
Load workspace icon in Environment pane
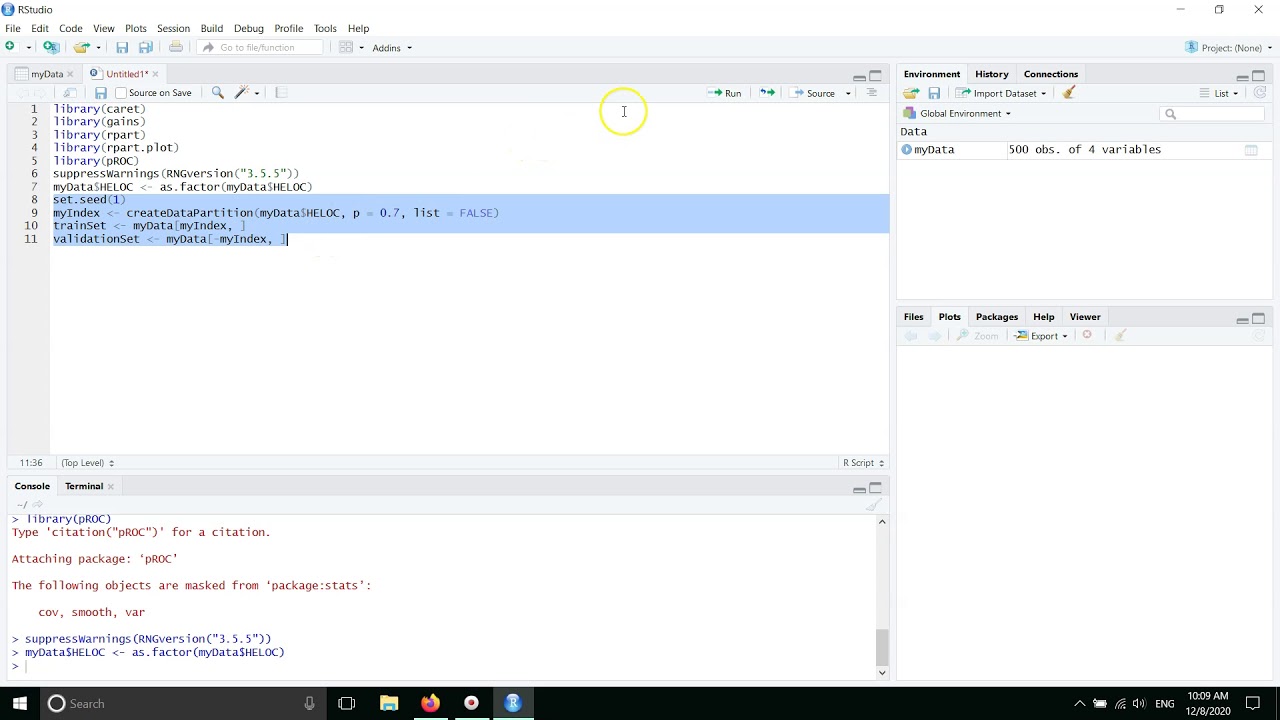pyautogui.click(x=911, y=93)
